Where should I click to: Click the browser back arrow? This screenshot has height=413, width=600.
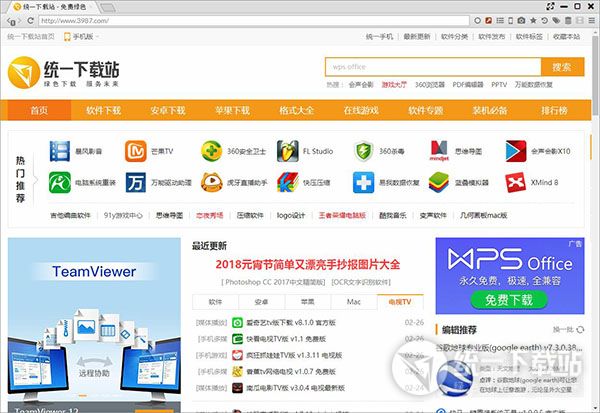click(x=10, y=21)
